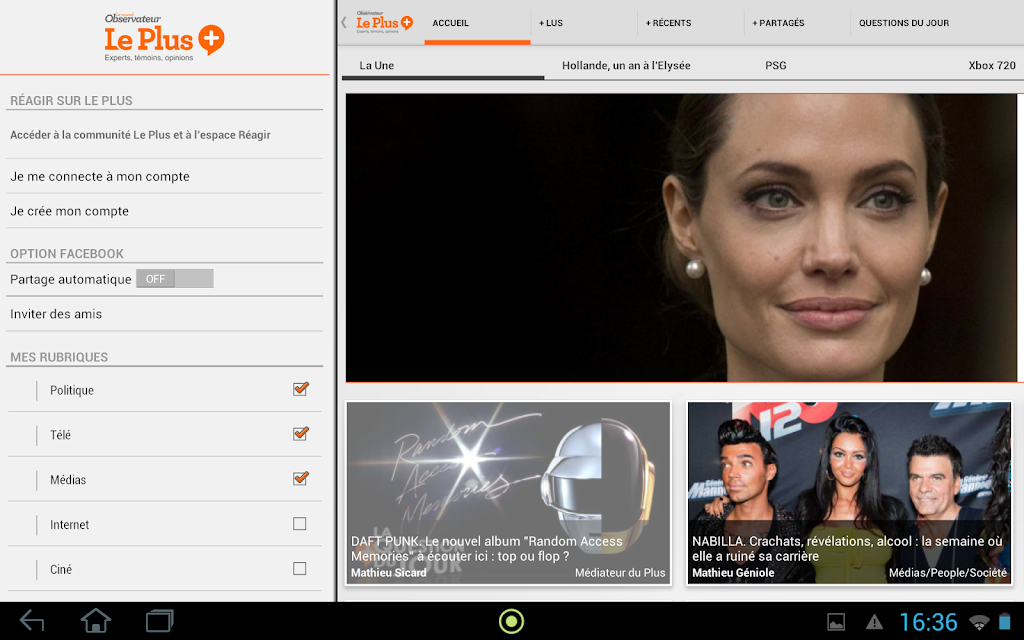Tap the Option Facebook section header
The image size is (1024, 640).
[67, 253]
